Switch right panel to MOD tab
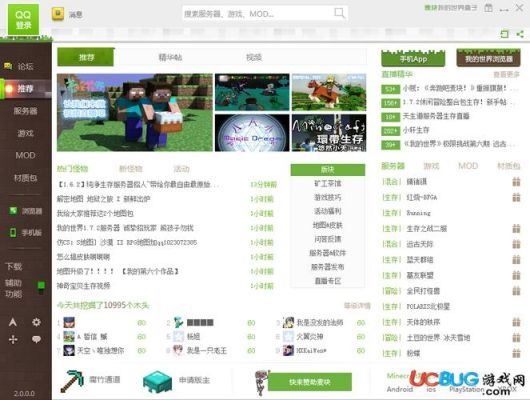 [468, 166]
